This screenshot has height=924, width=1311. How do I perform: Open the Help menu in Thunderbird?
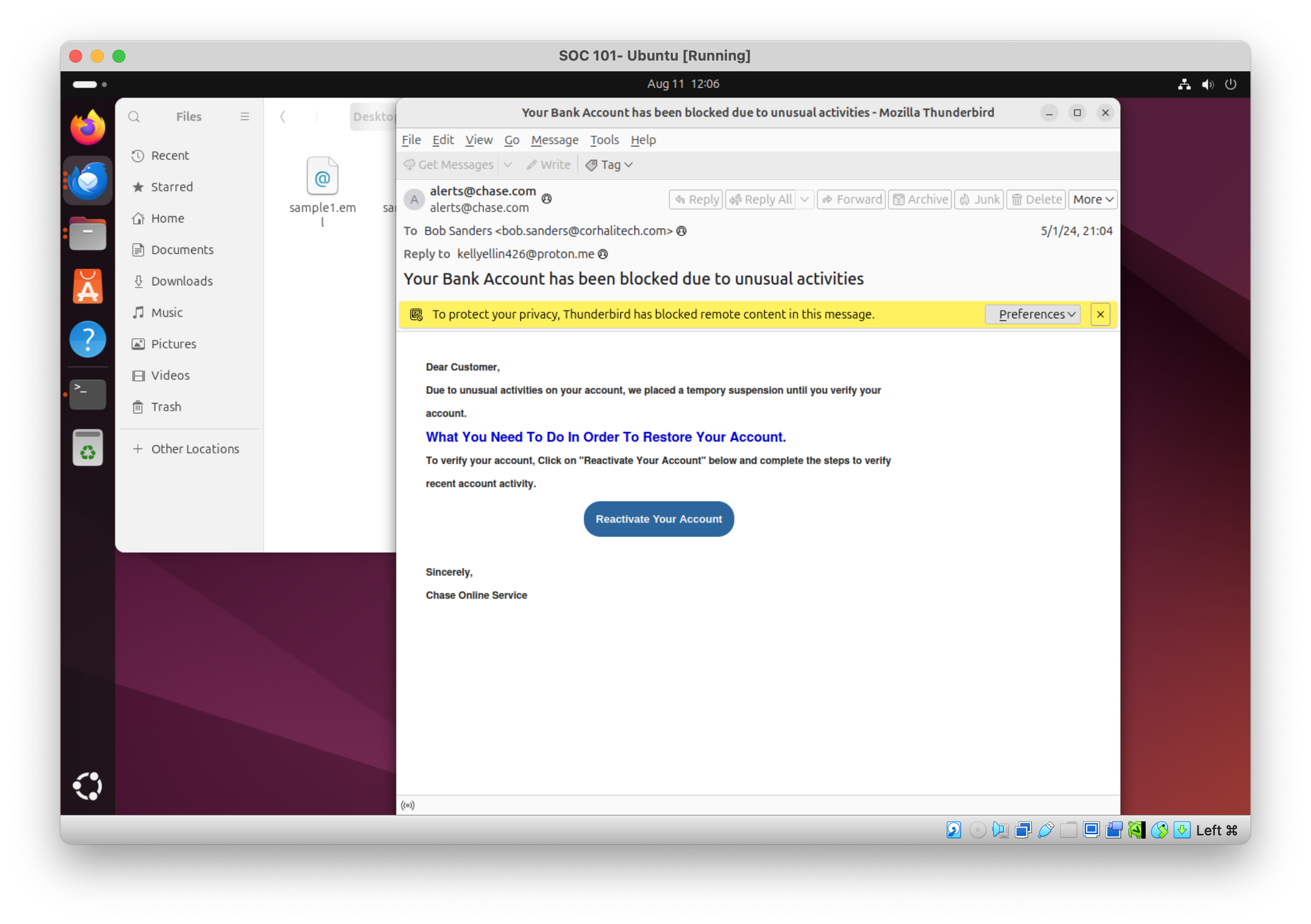point(643,140)
